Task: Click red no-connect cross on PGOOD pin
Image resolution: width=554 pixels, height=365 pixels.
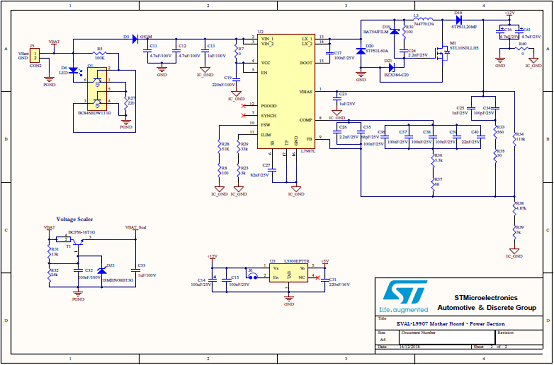Action: pos(243,106)
